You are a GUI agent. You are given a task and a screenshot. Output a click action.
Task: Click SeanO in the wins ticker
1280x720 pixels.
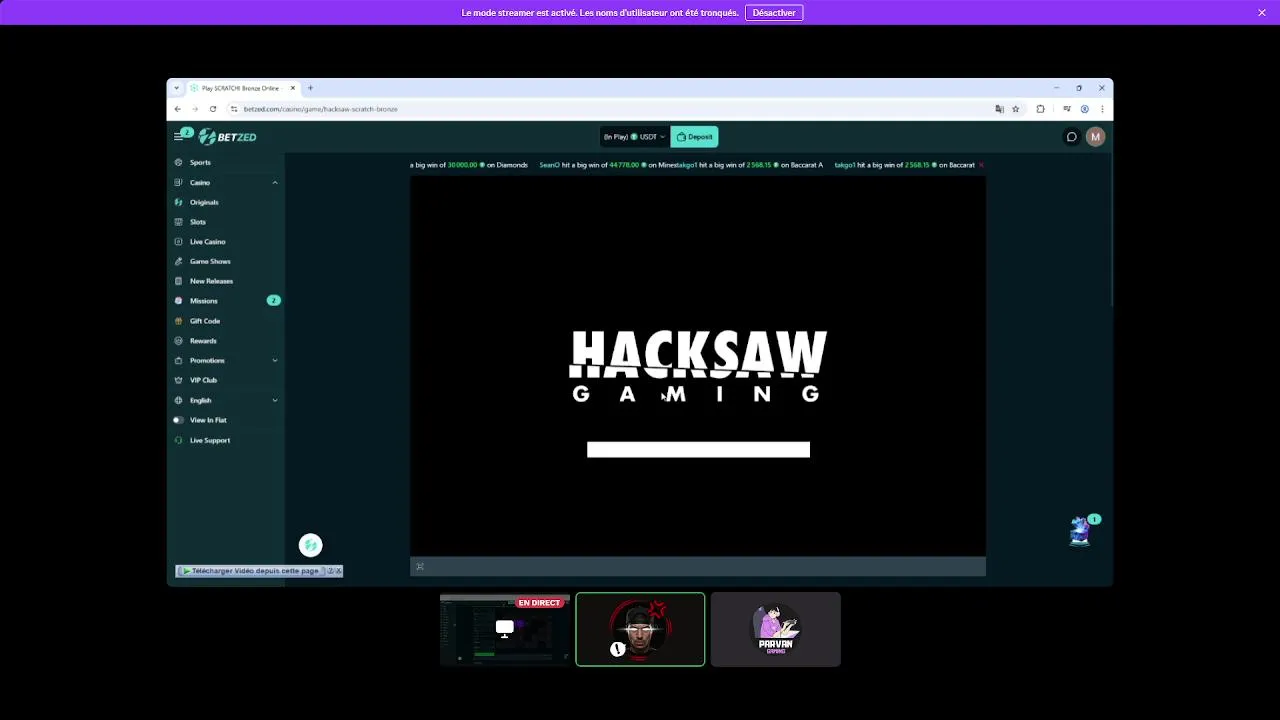pos(549,165)
